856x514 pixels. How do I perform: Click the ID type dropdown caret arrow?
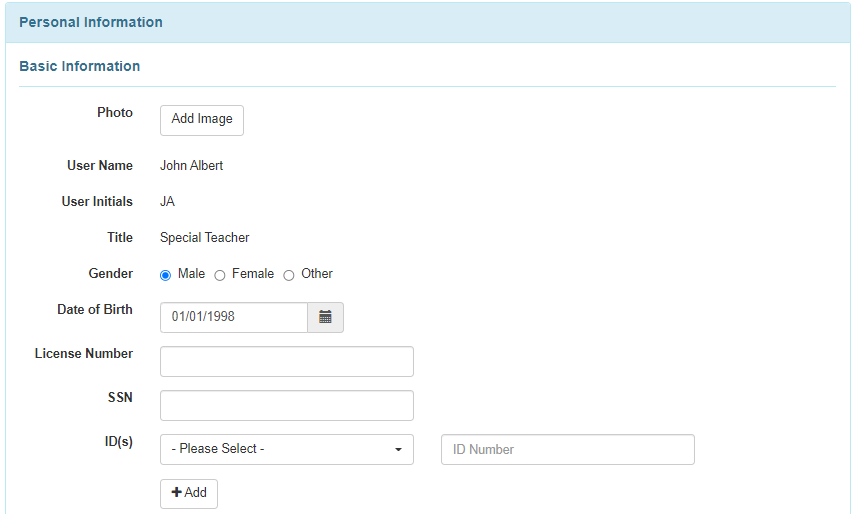(x=398, y=450)
